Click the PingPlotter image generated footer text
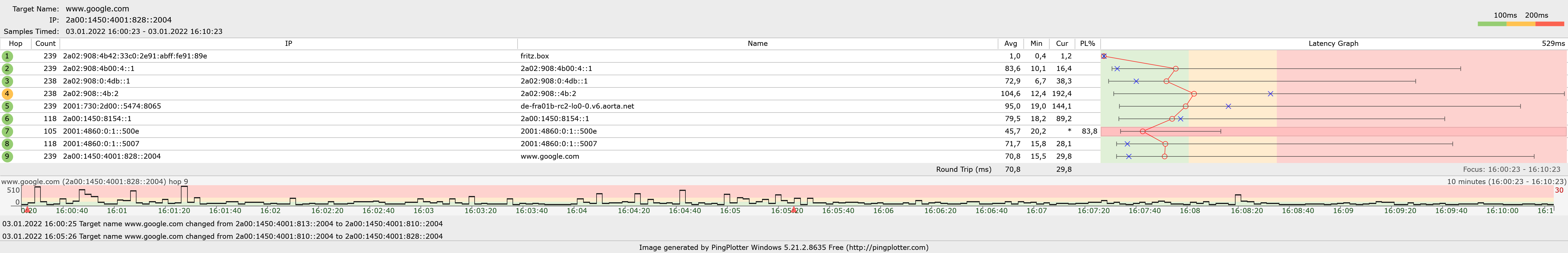This screenshot has height=253, width=1568. (x=783, y=247)
